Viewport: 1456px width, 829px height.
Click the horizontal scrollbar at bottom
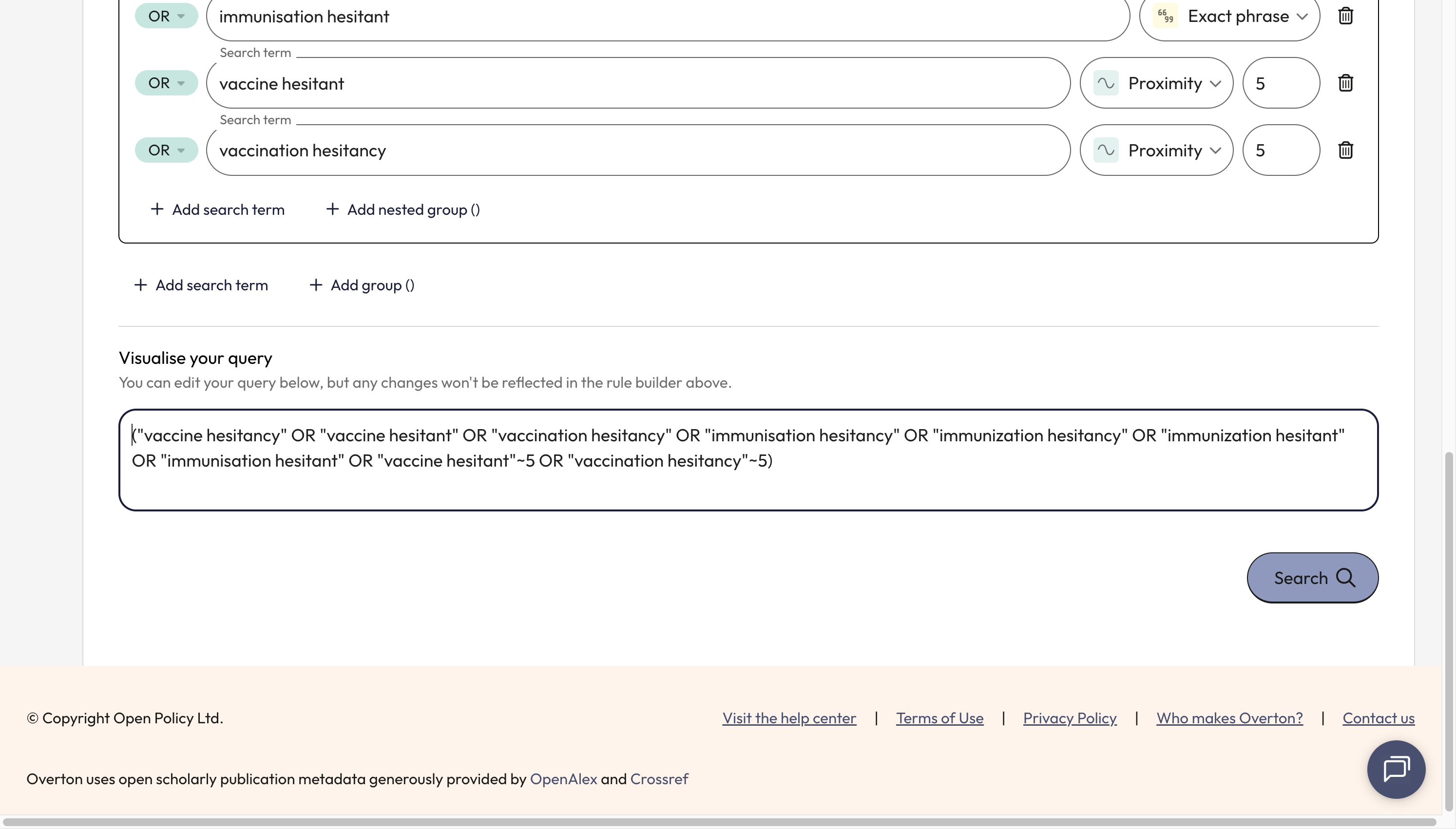[720, 822]
